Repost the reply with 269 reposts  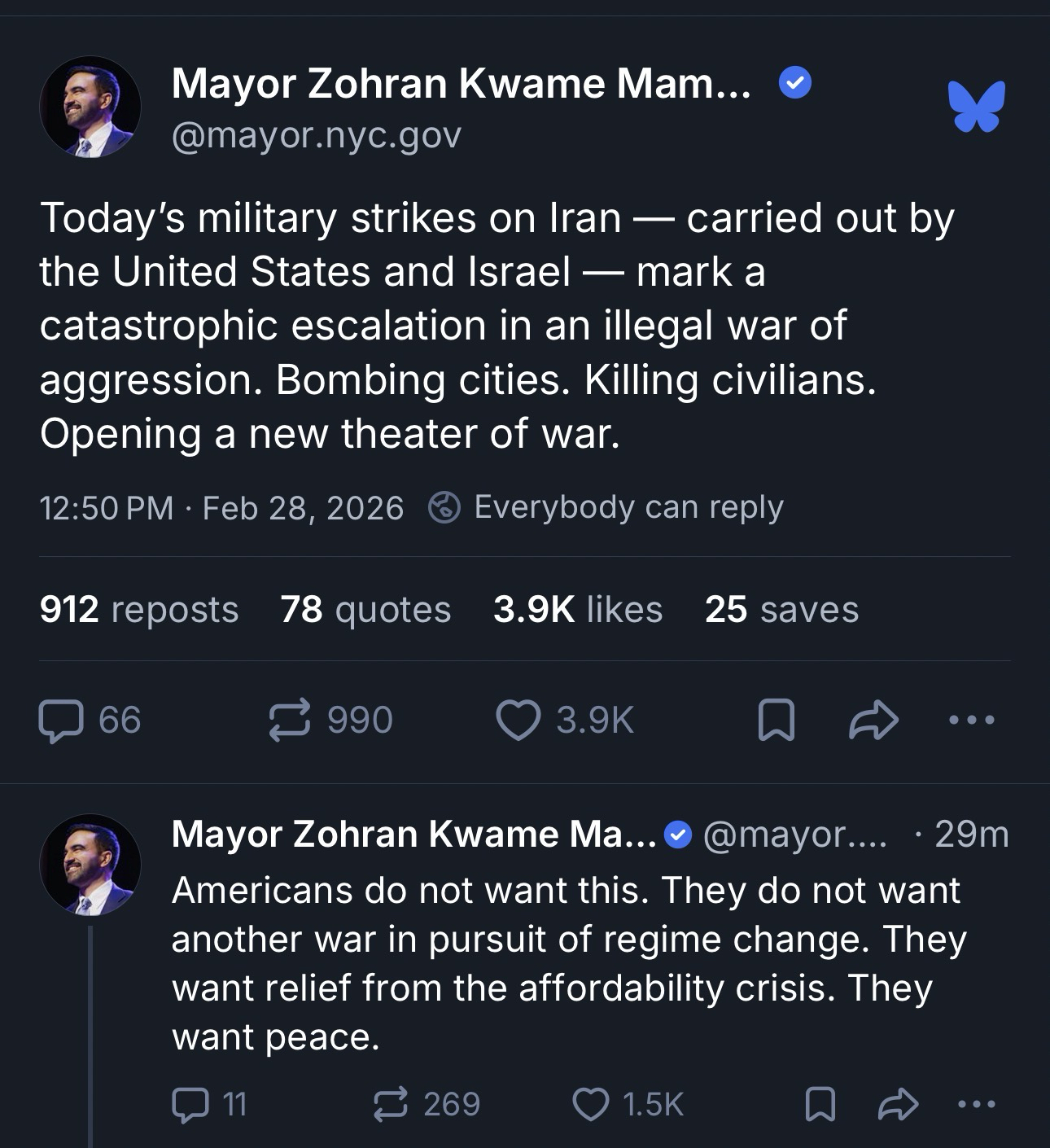pos(390,1104)
